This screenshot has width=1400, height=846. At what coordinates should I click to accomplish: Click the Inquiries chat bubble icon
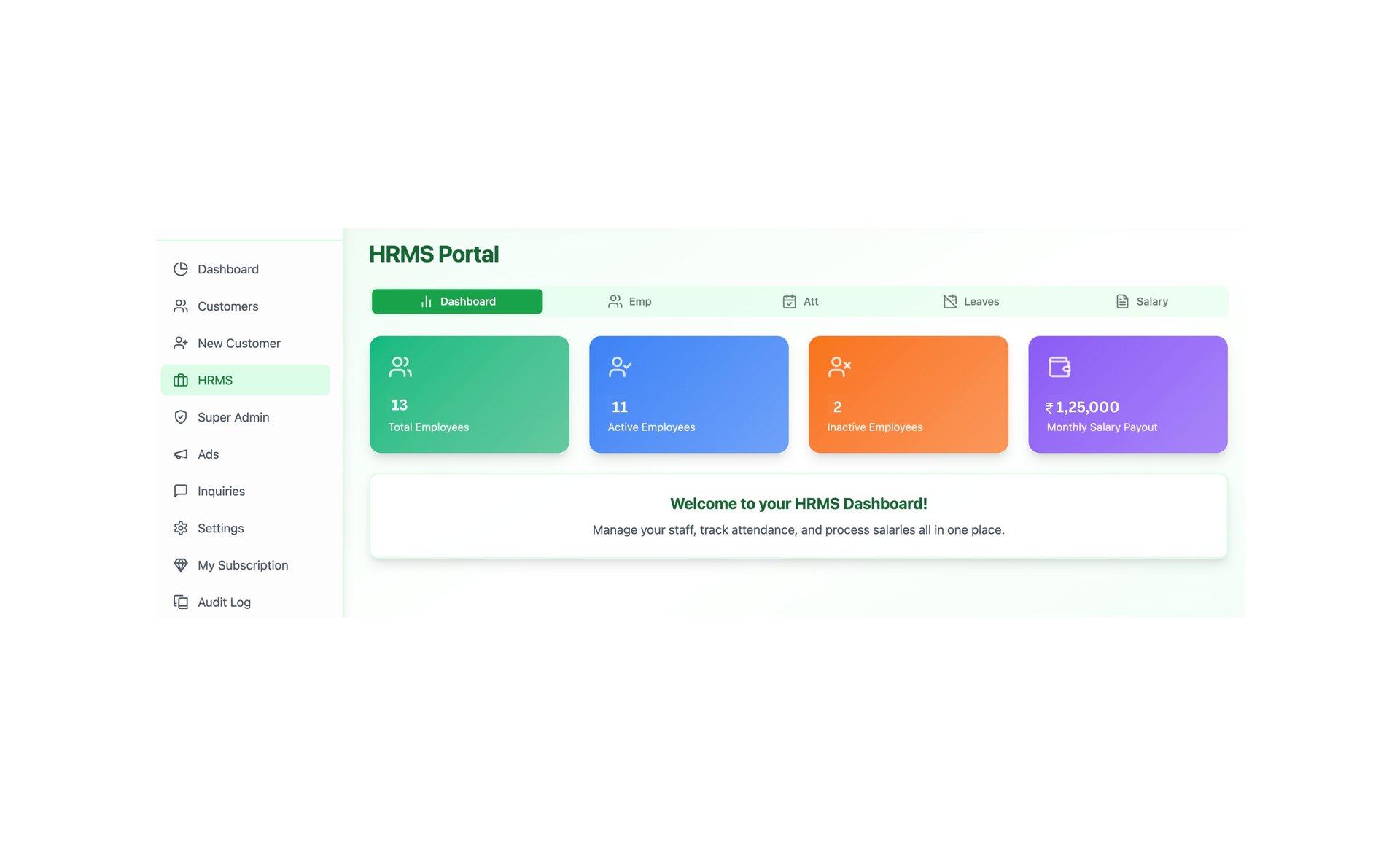[180, 491]
